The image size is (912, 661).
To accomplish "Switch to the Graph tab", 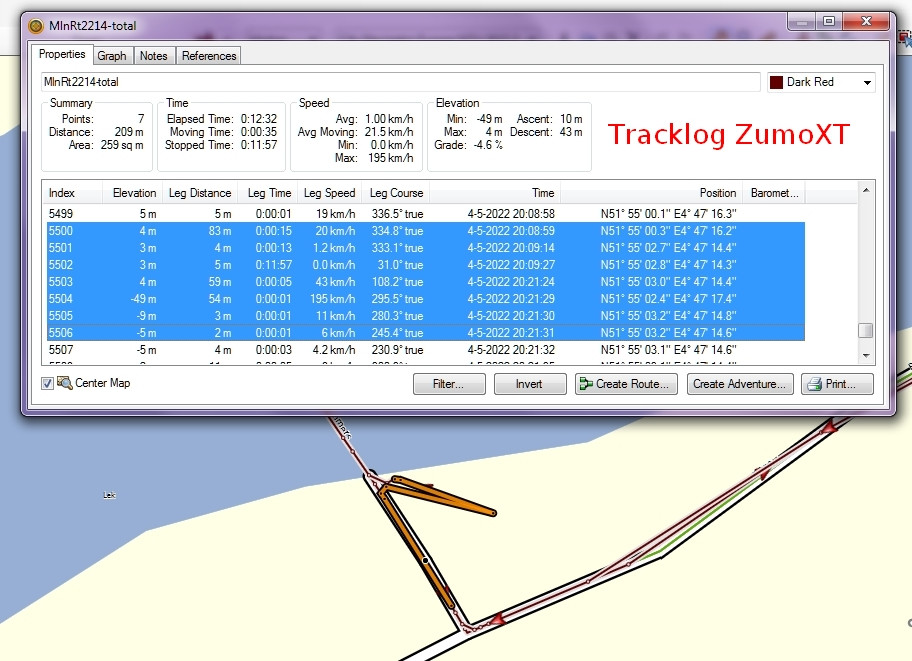I will click(112, 56).
